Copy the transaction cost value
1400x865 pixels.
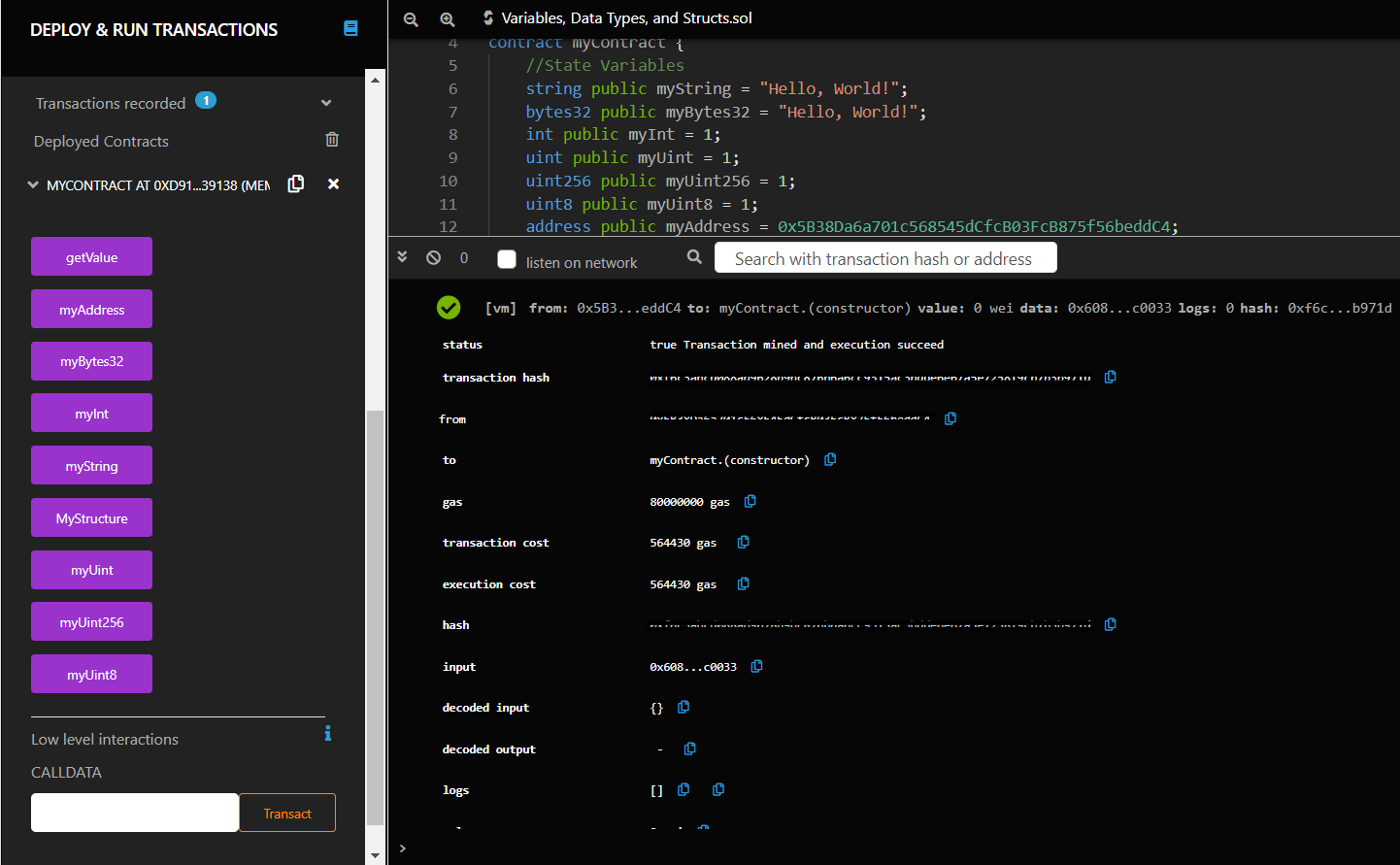pyautogui.click(x=743, y=542)
